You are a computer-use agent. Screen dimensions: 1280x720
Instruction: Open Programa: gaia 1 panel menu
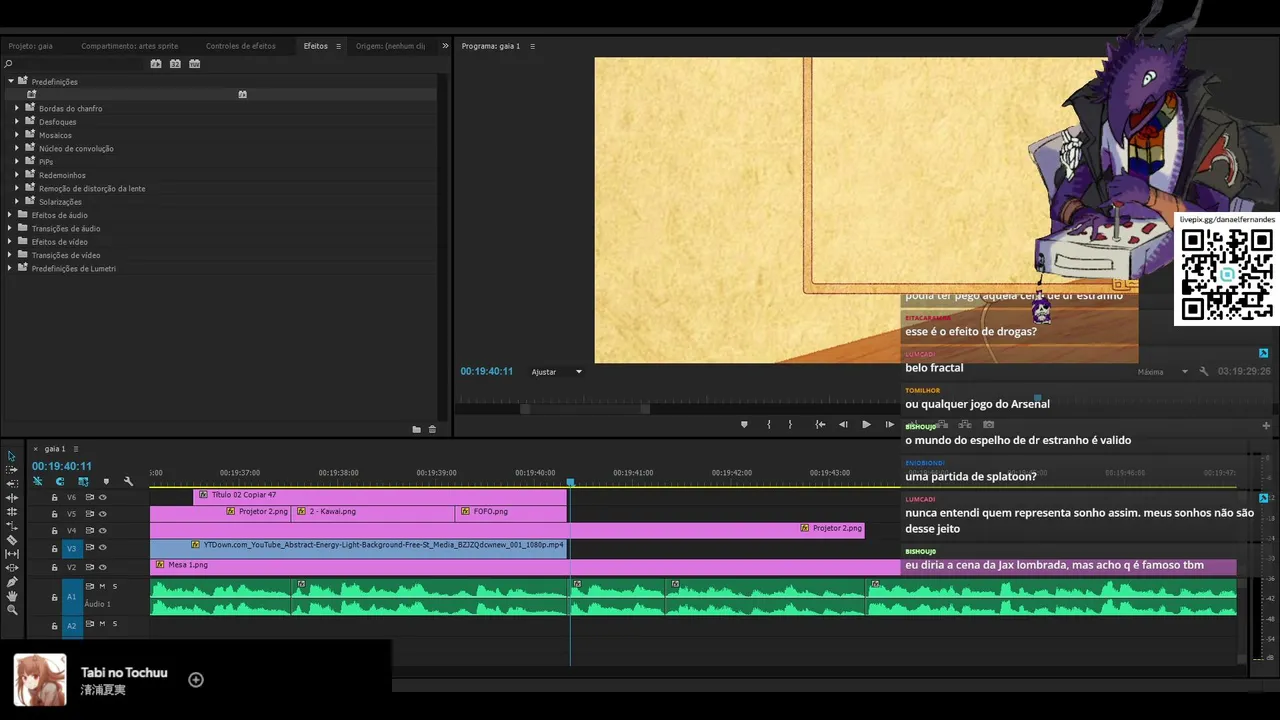coord(532,46)
